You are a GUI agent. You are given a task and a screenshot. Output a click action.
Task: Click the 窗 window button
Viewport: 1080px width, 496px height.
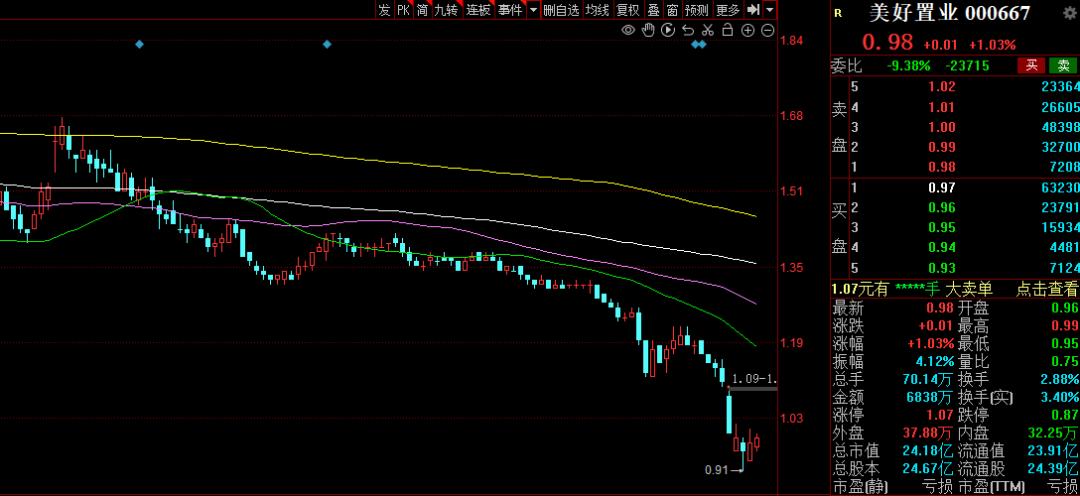(x=672, y=10)
